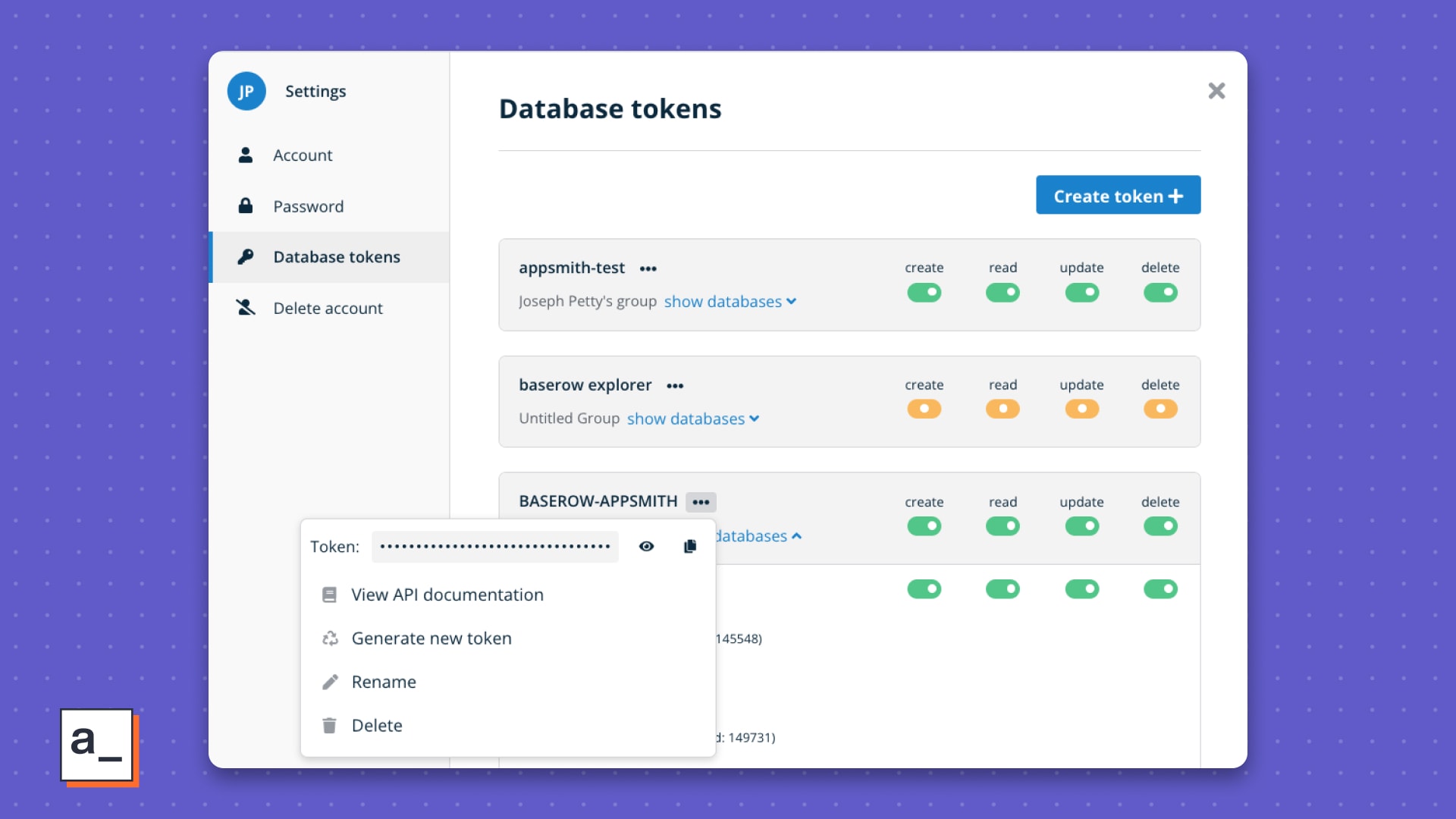Open appsmith-test three-dots options menu

coord(648,268)
